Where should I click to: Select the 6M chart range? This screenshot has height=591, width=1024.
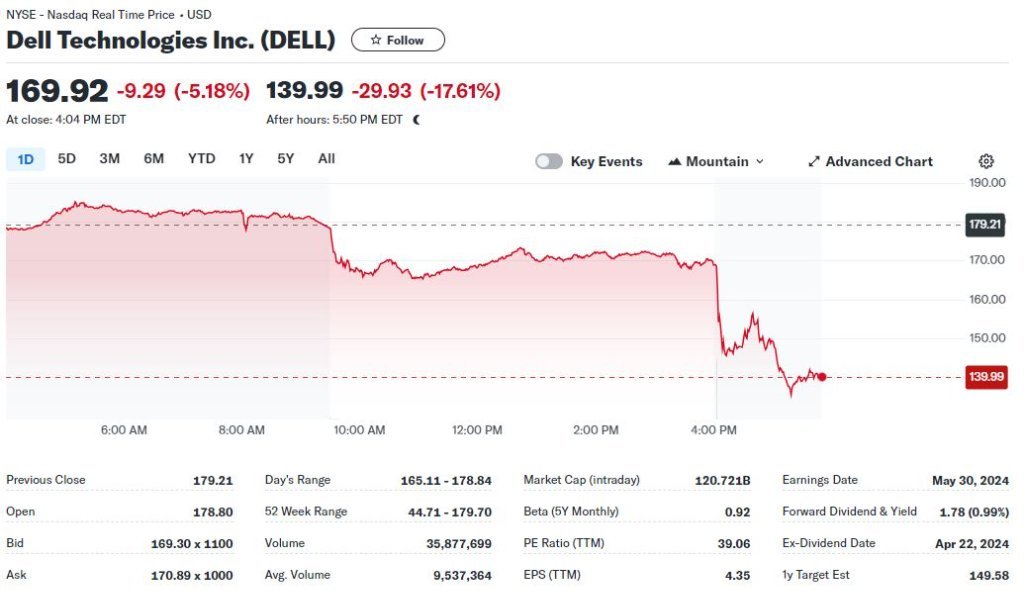click(x=154, y=158)
